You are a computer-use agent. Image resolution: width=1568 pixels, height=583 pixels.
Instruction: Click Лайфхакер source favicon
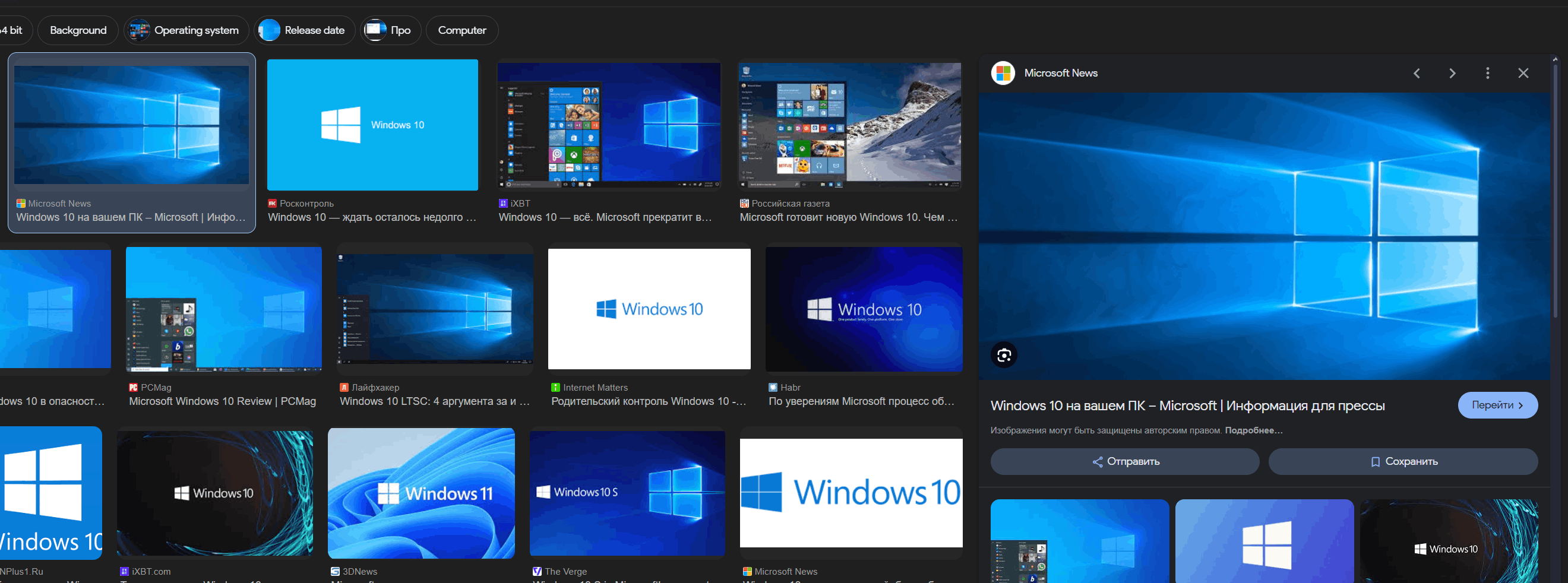344,388
